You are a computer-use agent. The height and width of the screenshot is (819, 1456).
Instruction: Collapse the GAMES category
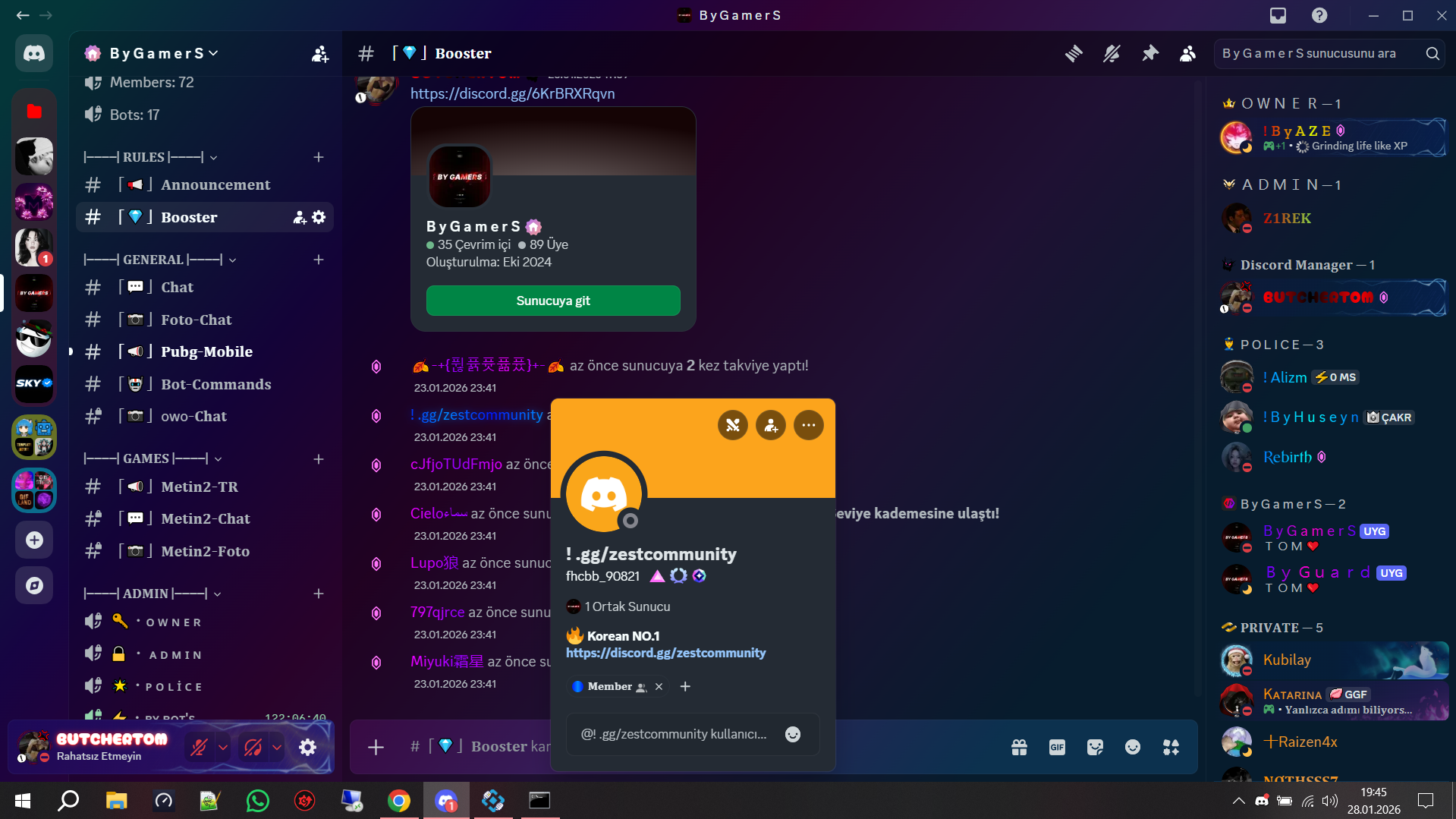point(153,458)
